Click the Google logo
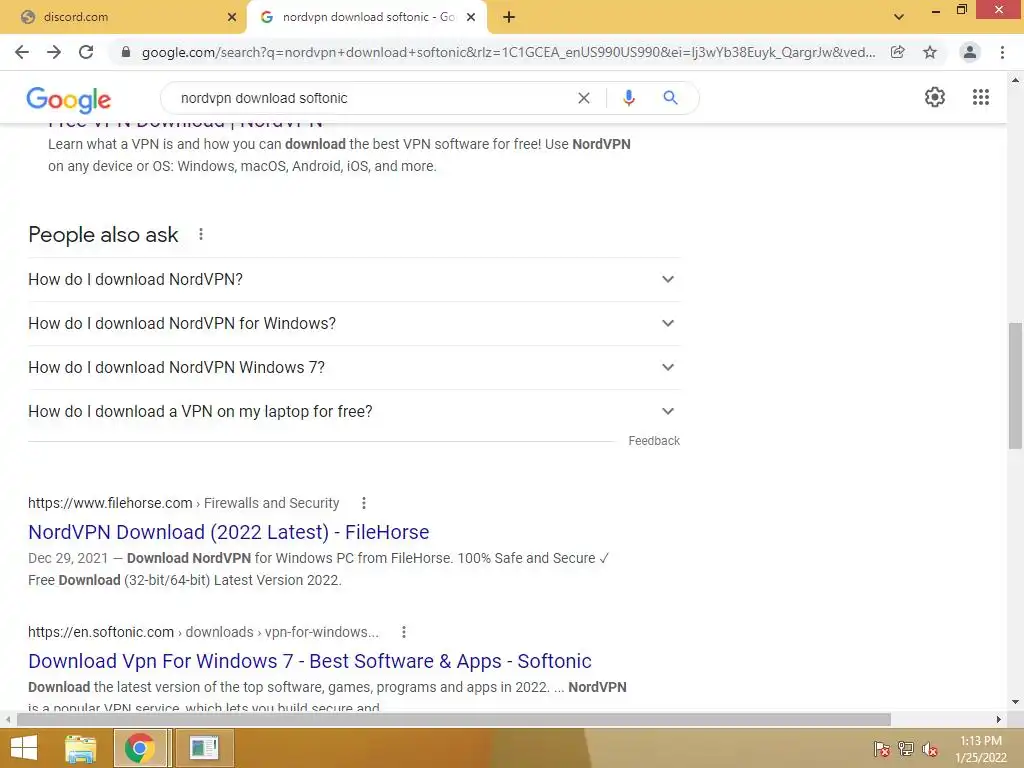Image resolution: width=1024 pixels, height=768 pixels. tap(69, 99)
